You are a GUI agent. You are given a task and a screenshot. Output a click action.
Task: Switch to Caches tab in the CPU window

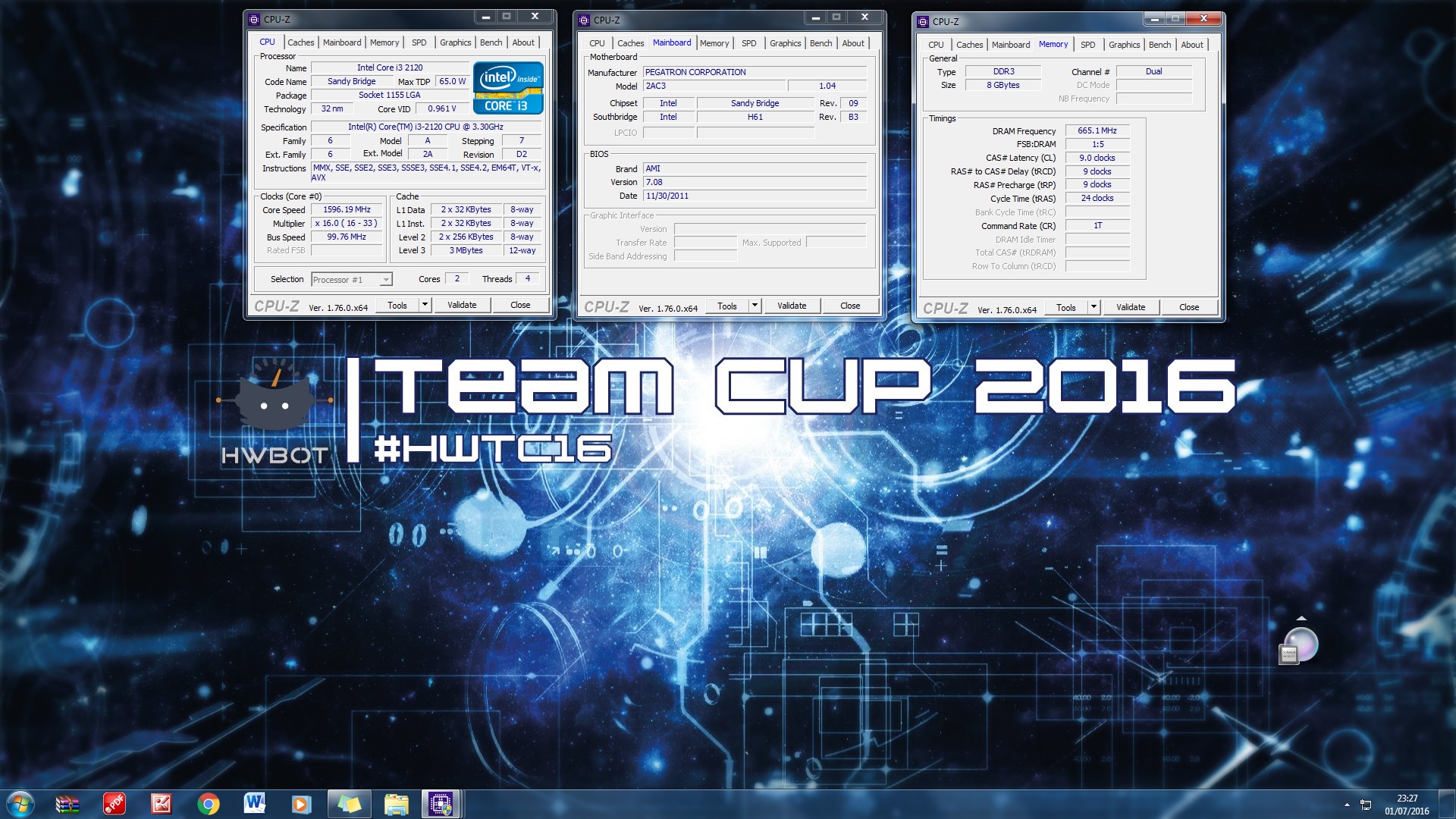click(300, 42)
